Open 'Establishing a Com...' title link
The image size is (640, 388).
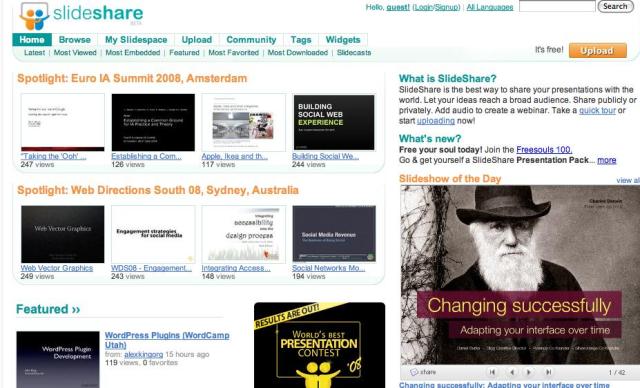147,156
